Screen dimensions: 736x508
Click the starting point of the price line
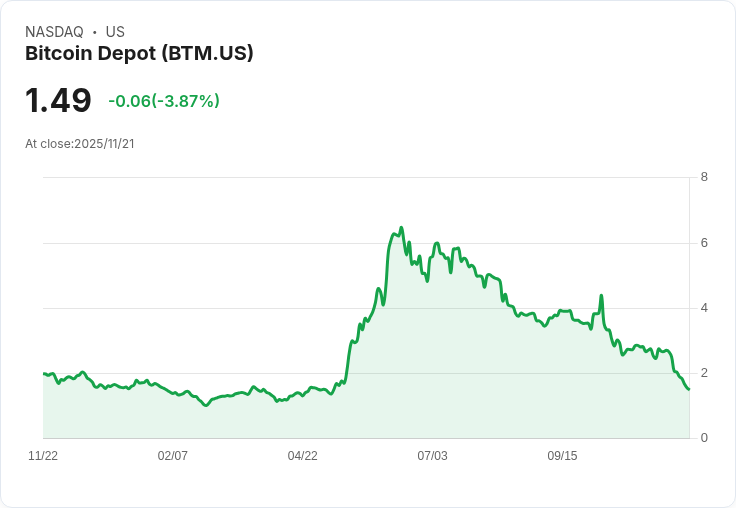tap(44, 374)
